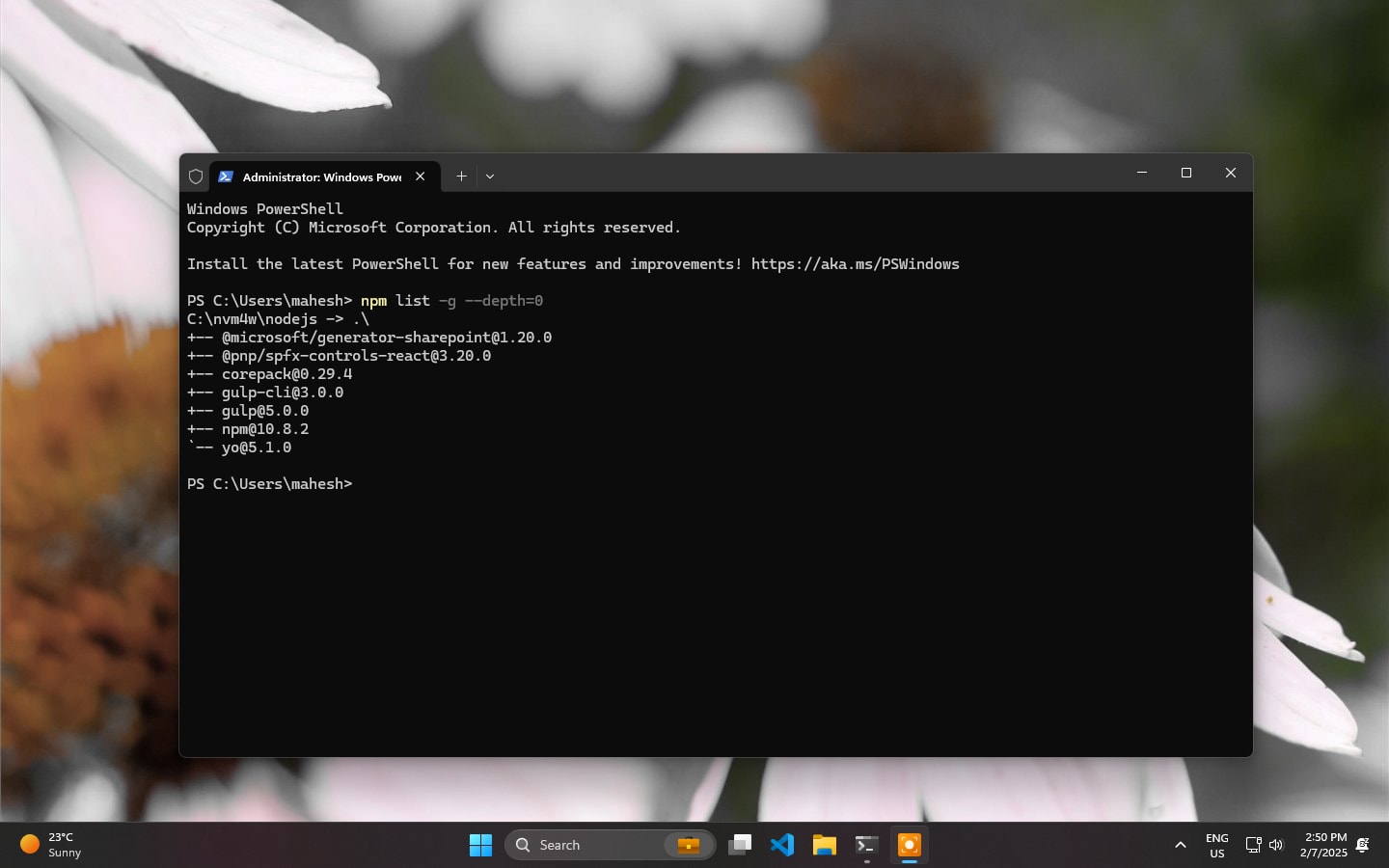This screenshot has height=868, width=1389.
Task: Show hidden system tray icons
Action: point(1180,845)
